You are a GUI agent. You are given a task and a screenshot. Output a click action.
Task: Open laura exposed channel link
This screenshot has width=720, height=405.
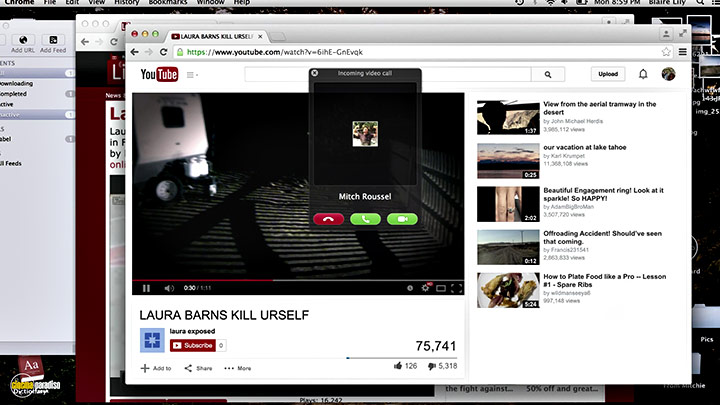click(x=192, y=331)
